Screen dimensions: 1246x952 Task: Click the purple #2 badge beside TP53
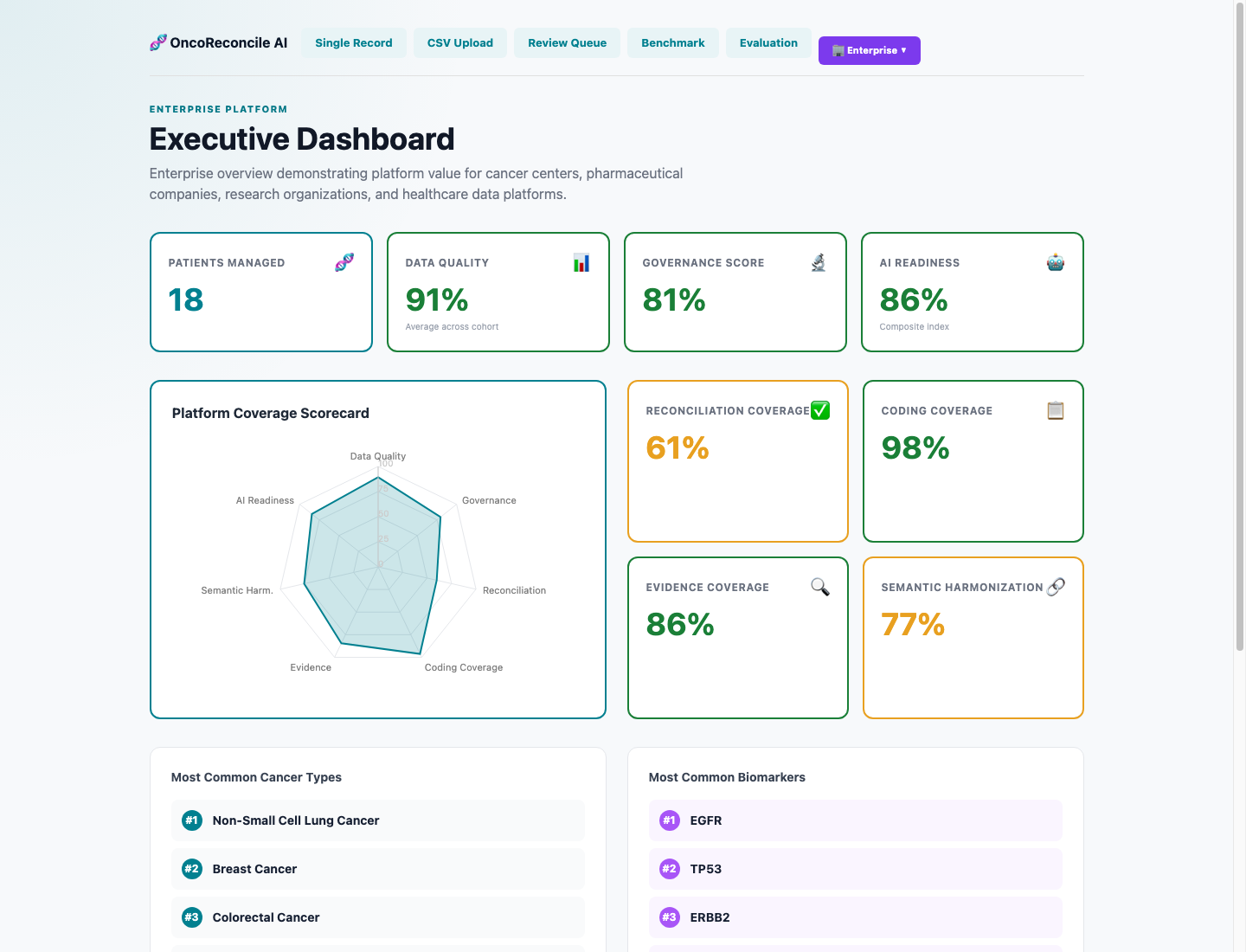point(670,869)
